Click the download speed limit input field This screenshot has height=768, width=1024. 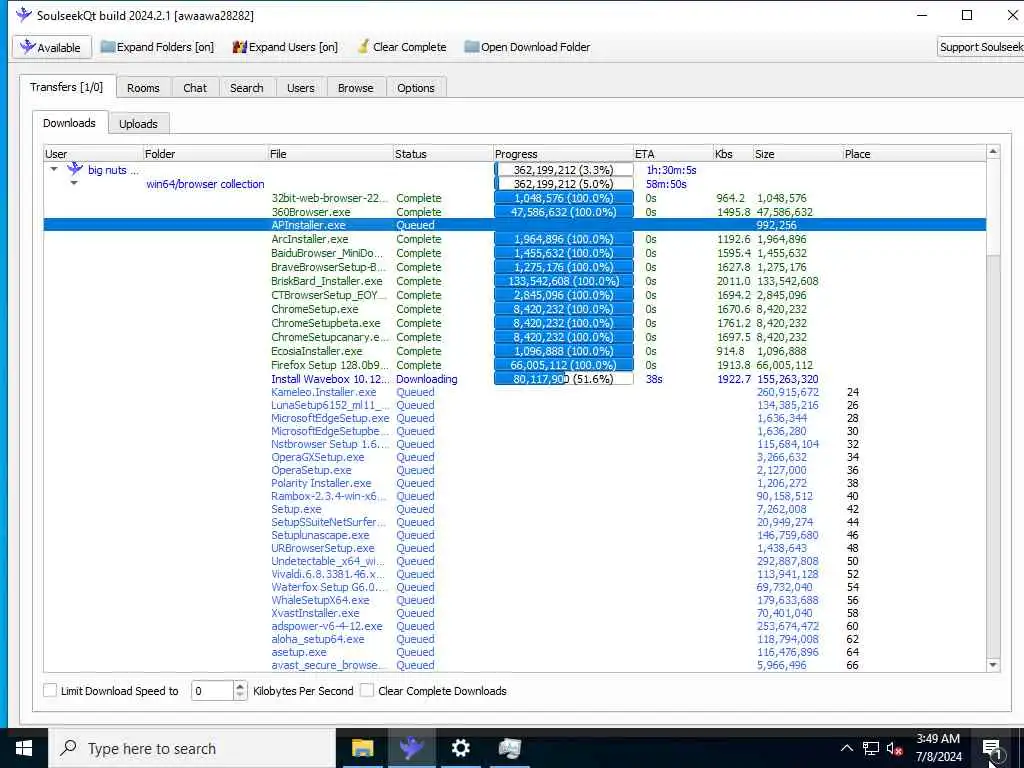coord(212,690)
